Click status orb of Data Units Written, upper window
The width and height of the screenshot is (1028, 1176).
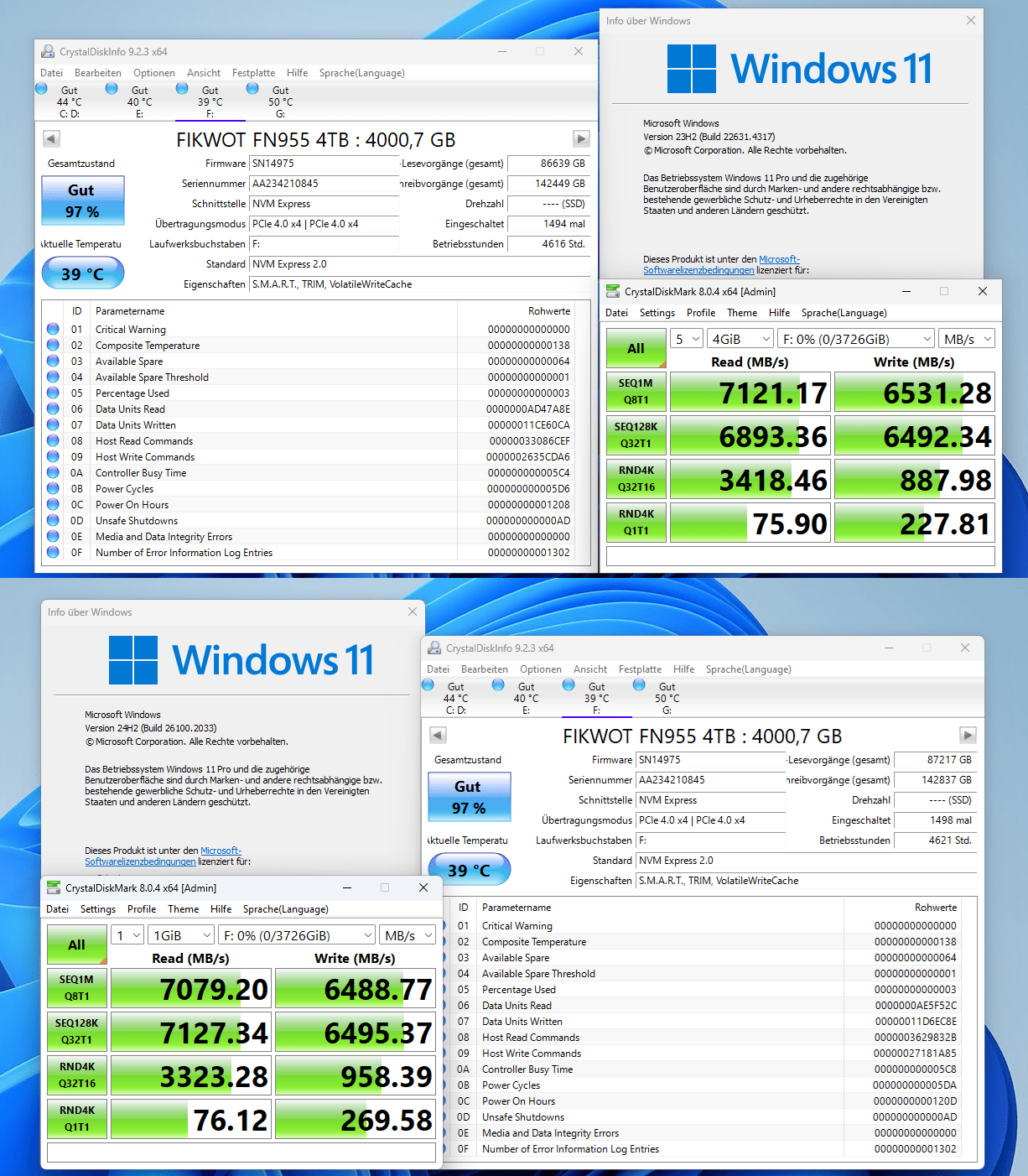[x=53, y=424]
